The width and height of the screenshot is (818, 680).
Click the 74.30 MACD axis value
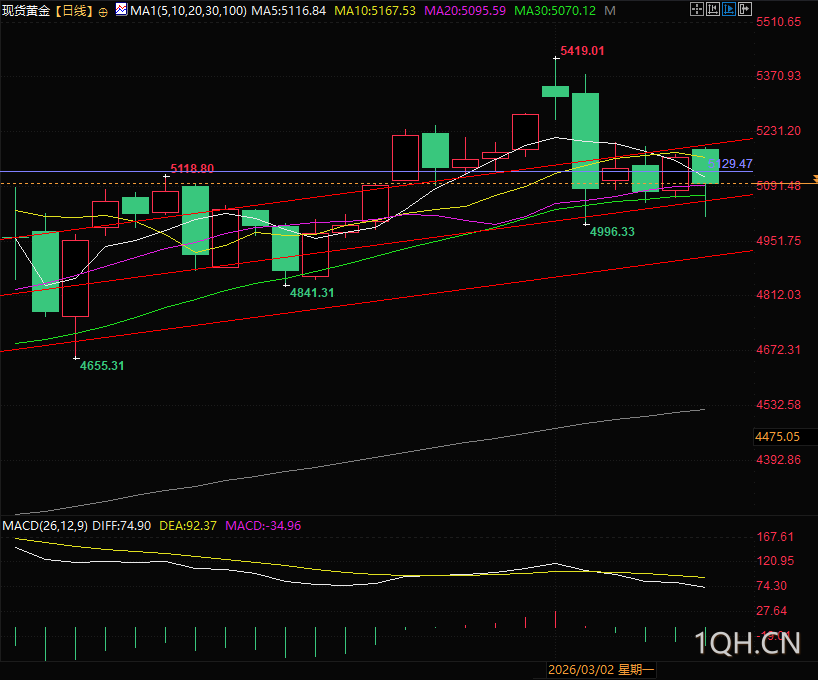[x=772, y=586]
